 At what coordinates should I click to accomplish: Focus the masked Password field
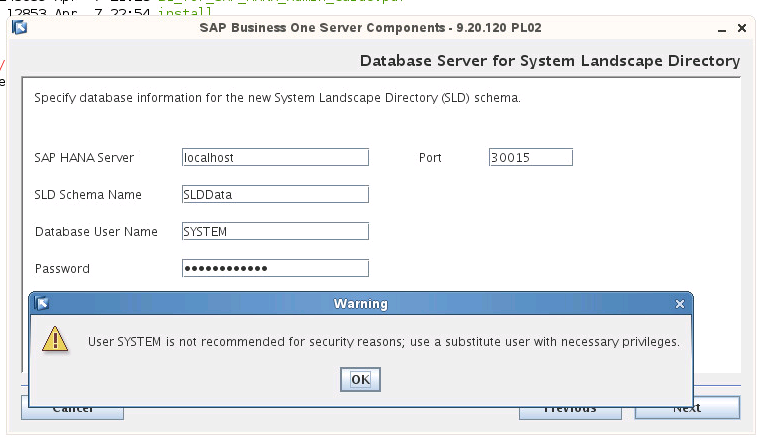[x=275, y=268]
